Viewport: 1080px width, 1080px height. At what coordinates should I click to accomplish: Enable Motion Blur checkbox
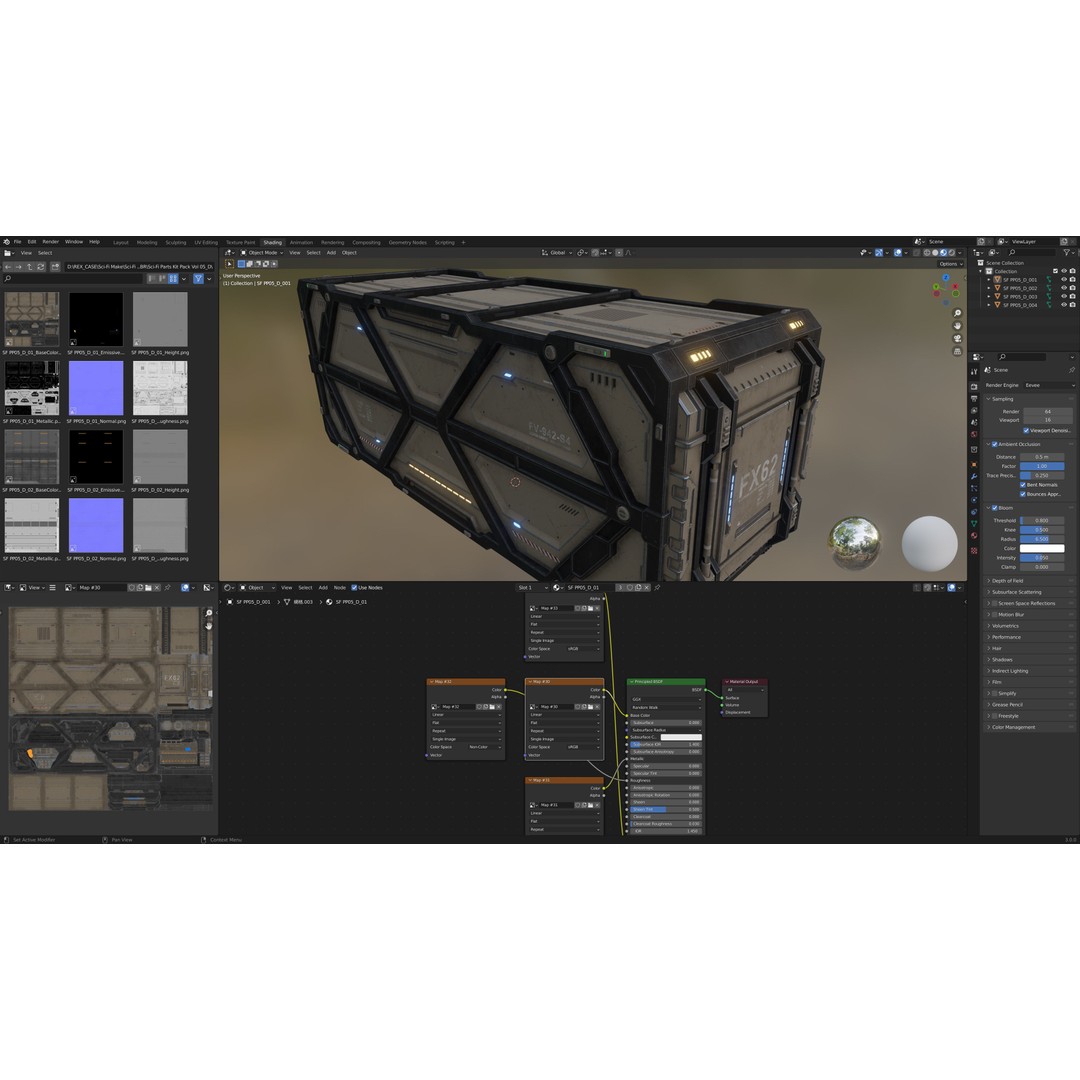click(995, 614)
